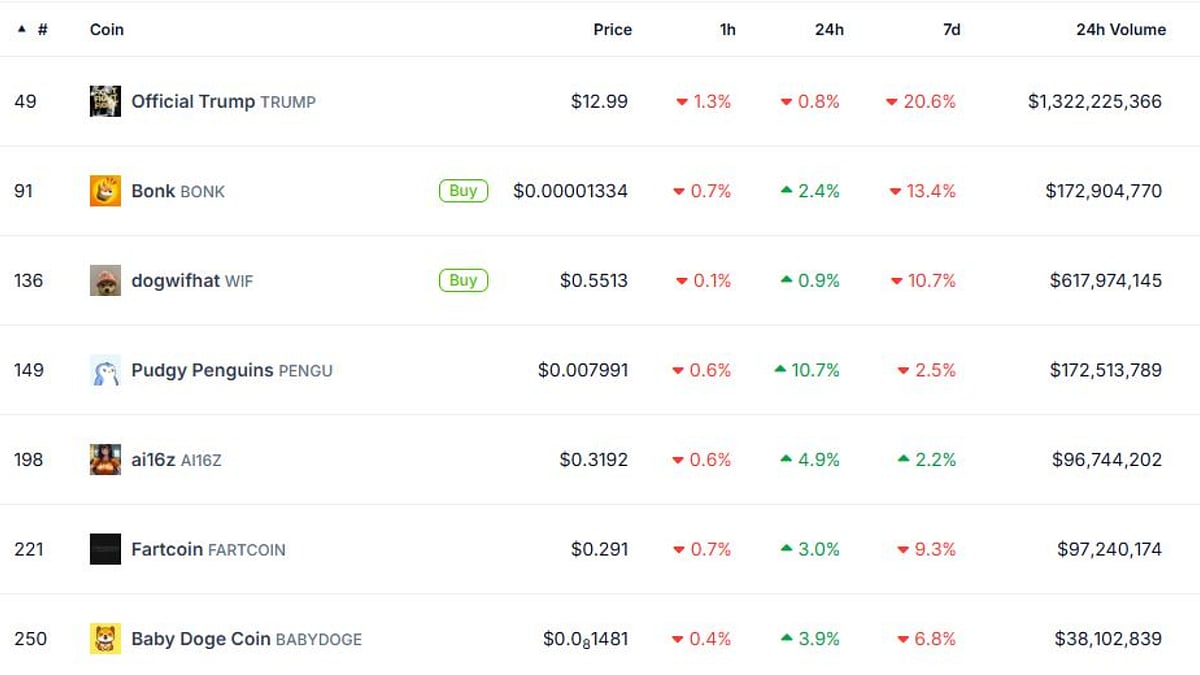Click the 7d column header to reorder coins
The image size is (1200, 675).
(951, 29)
